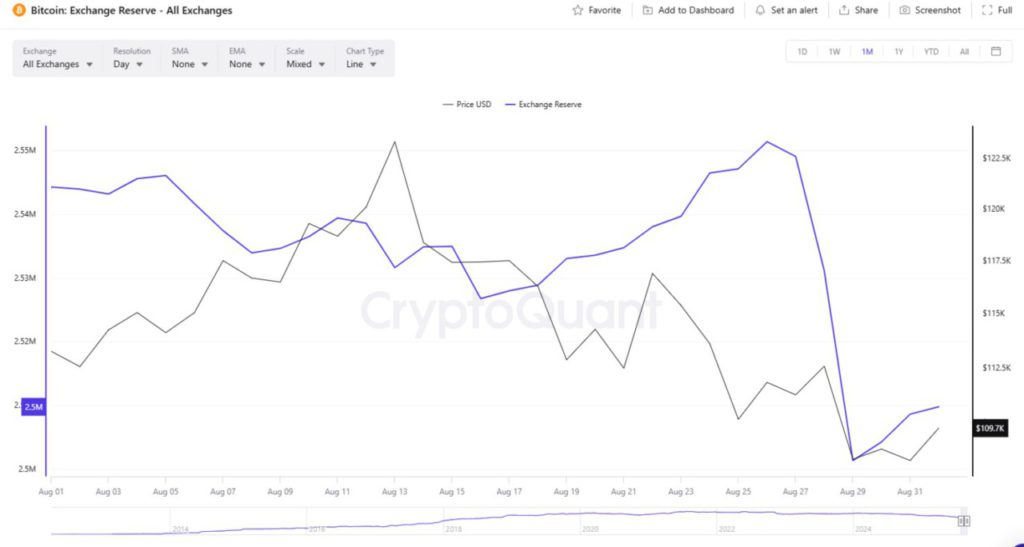Expand the Chart Type dropdown set to Line
The width and height of the screenshot is (1024, 547).
click(x=361, y=64)
